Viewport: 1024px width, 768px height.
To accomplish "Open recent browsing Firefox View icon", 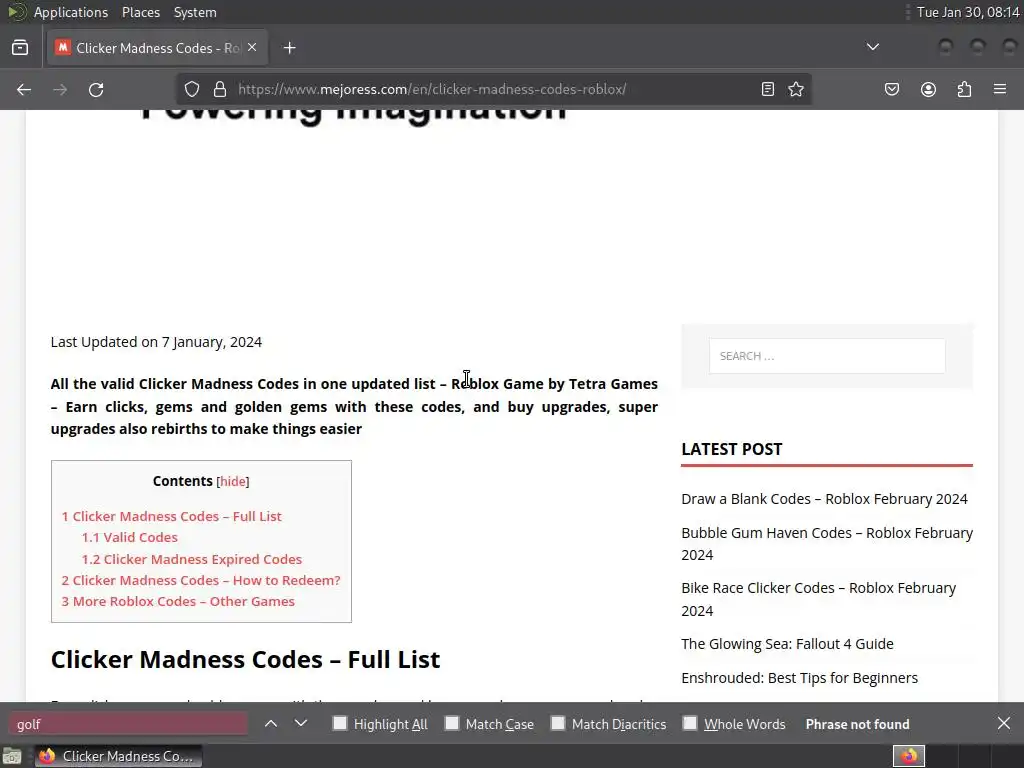I will coord(20,48).
